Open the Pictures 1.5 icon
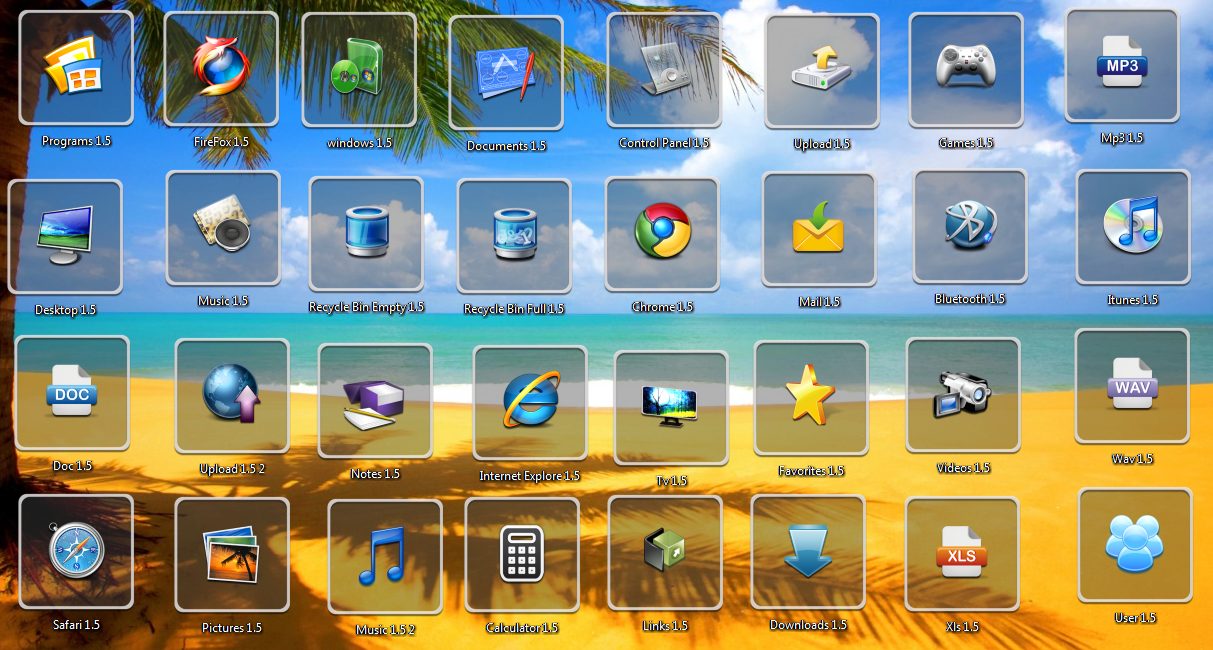This screenshot has width=1213, height=650. pos(232,551)
